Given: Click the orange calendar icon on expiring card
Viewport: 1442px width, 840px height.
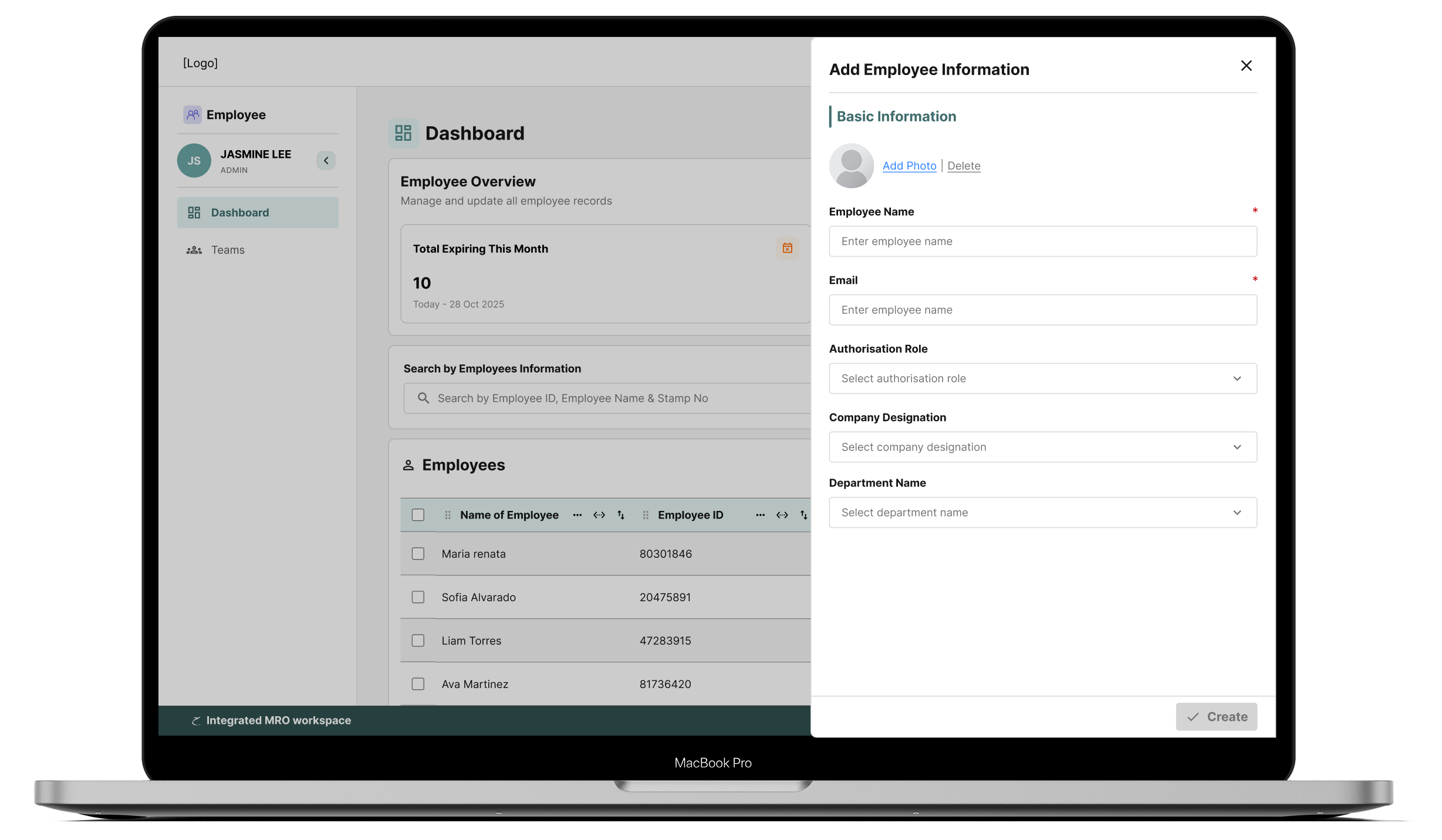Looking at the screenshot, I should click(788, 248).
